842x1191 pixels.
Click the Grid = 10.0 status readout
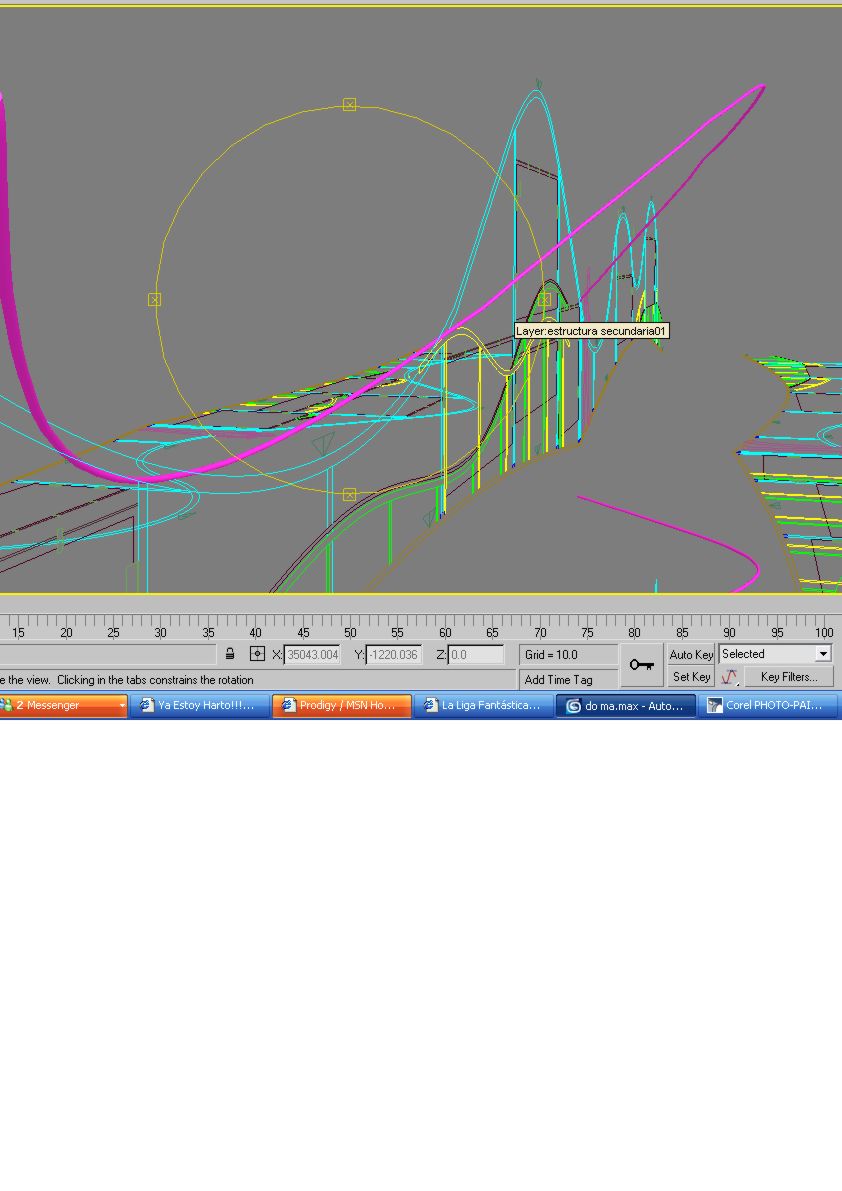567,655
